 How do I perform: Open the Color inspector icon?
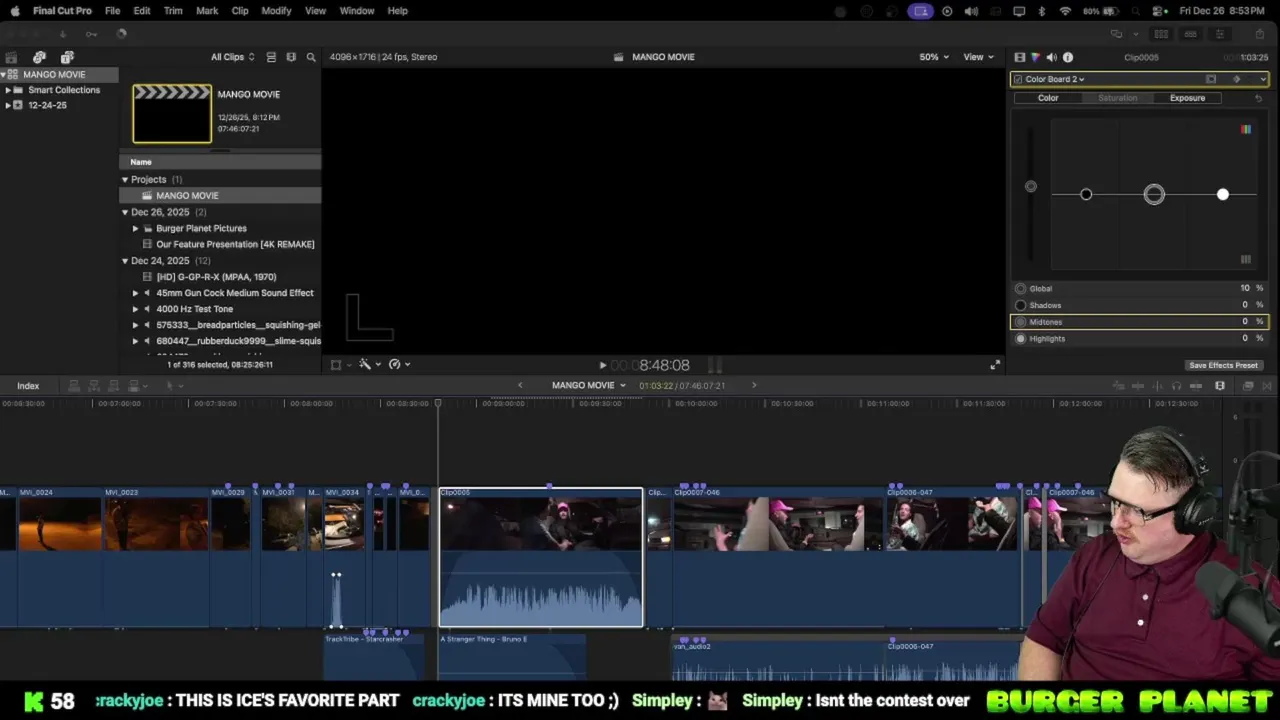[1035, 57]
